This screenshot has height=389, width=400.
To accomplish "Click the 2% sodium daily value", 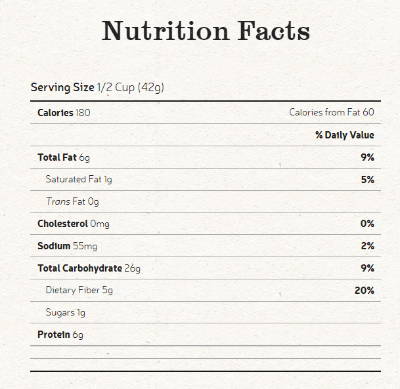I will [x=367, y=246].
